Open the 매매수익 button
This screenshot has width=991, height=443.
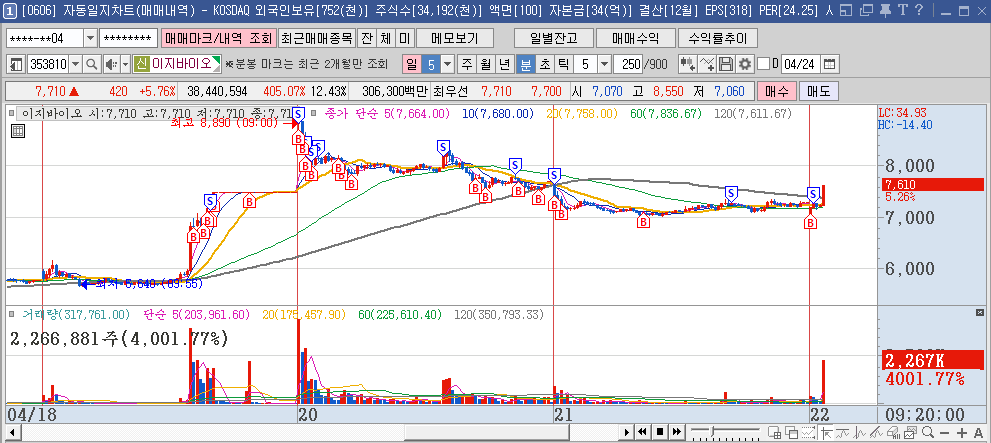coord(636,38)
